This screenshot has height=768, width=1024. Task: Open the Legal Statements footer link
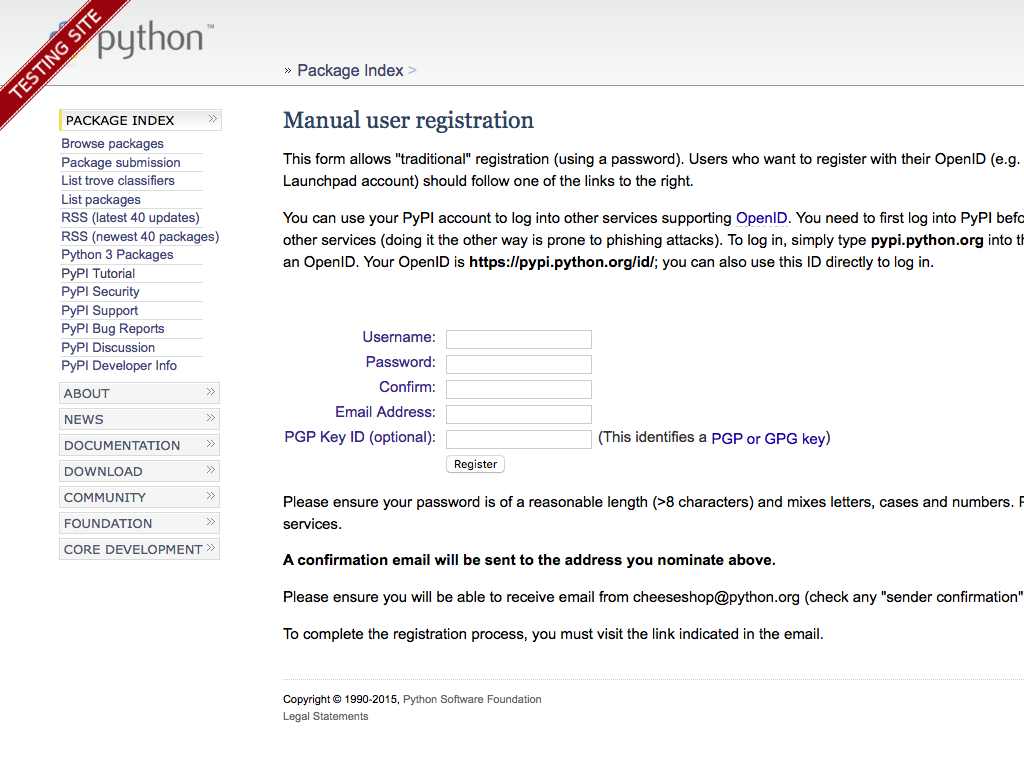pos(325,716)
